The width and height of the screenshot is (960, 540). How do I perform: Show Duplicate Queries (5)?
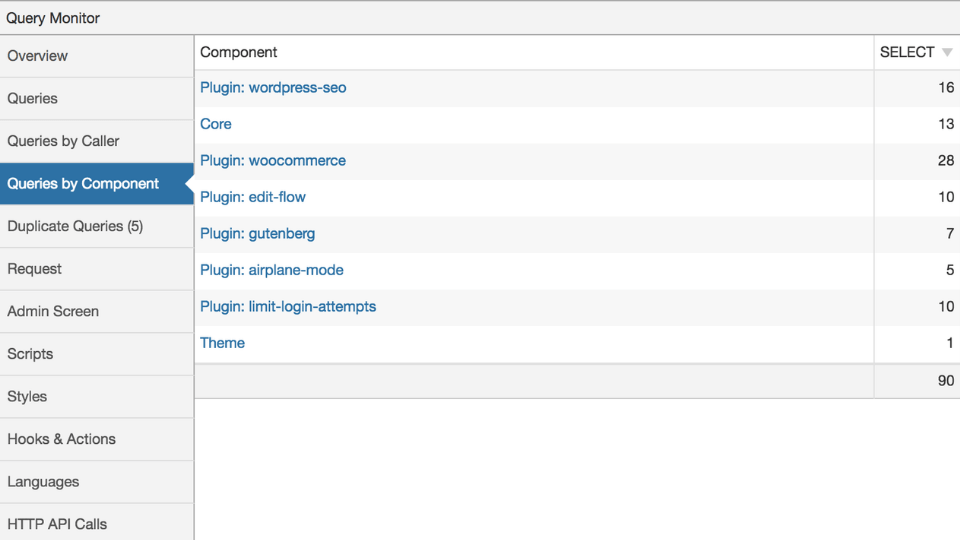[97, 227]
